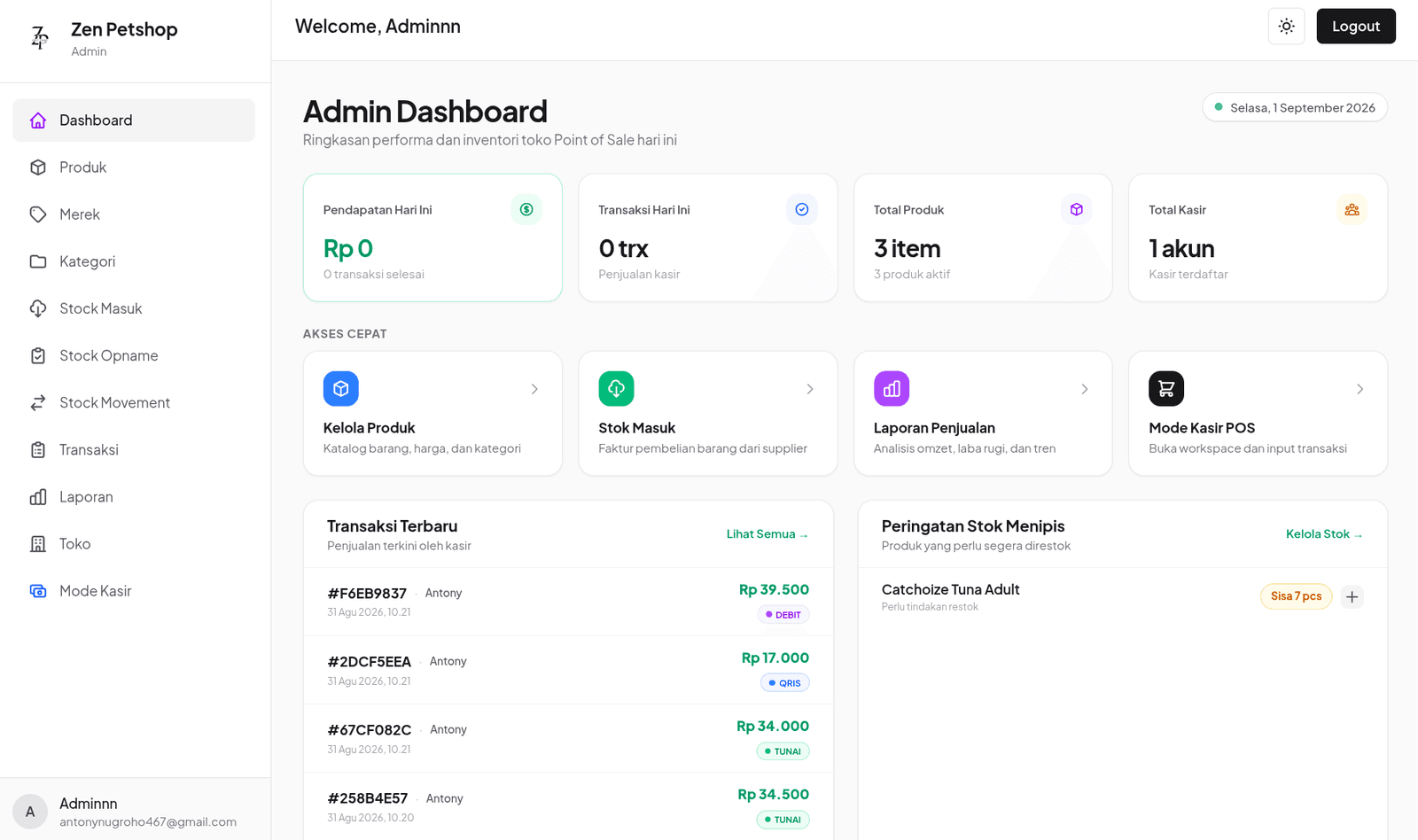Click the users icon on Total Kasir
Screen dimensions: 1418x840
point(1352,209)
